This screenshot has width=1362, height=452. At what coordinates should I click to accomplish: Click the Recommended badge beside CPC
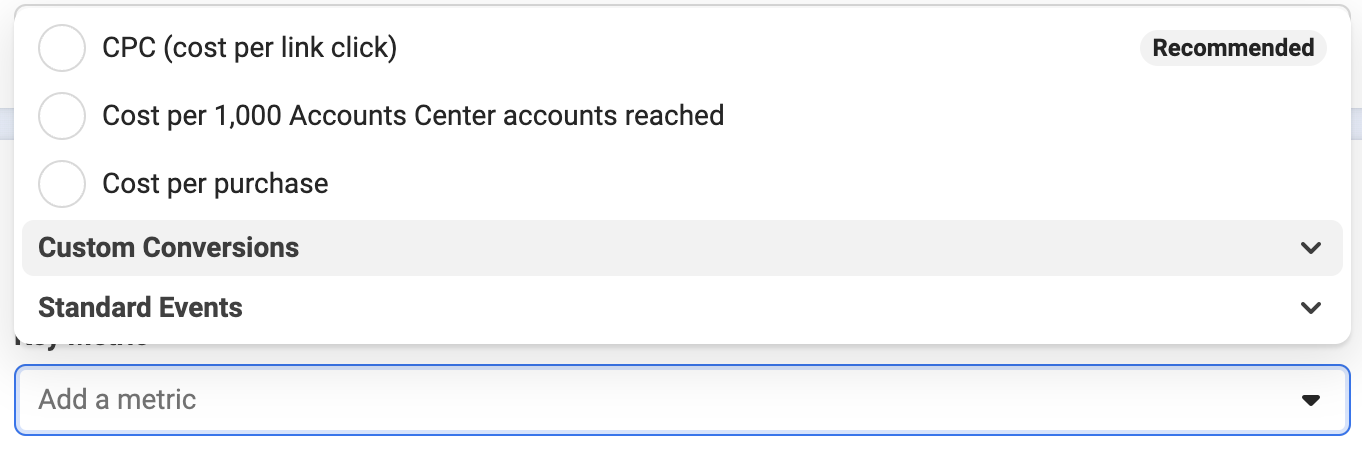point(1233,48)
